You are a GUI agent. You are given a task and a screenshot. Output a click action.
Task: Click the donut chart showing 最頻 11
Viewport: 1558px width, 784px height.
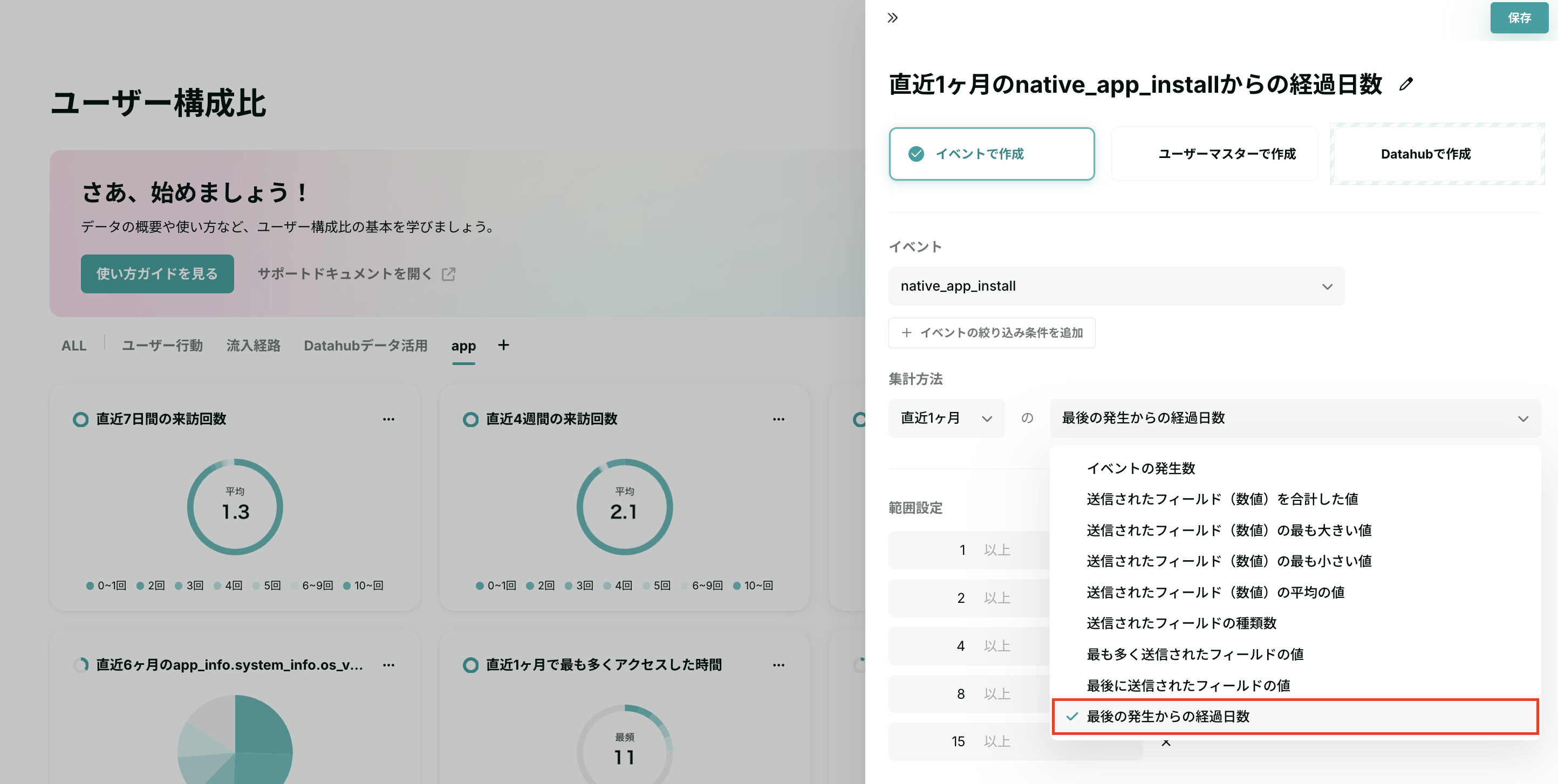pos(625,745)
